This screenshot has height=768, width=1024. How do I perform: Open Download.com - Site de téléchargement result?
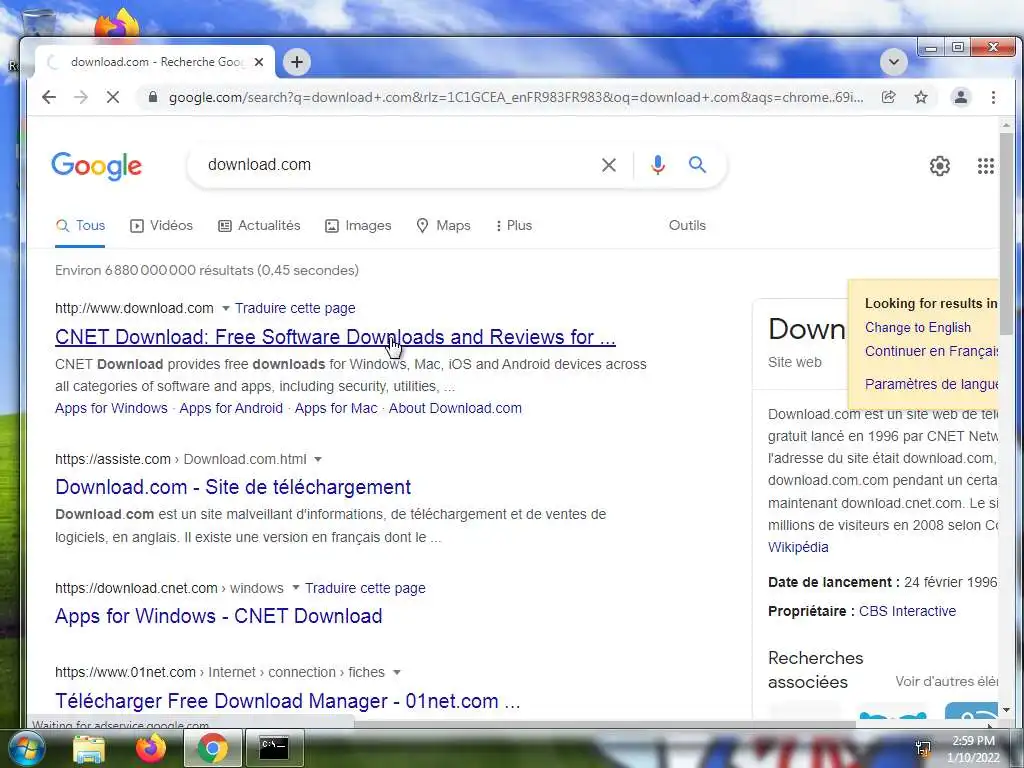point(233,487)
